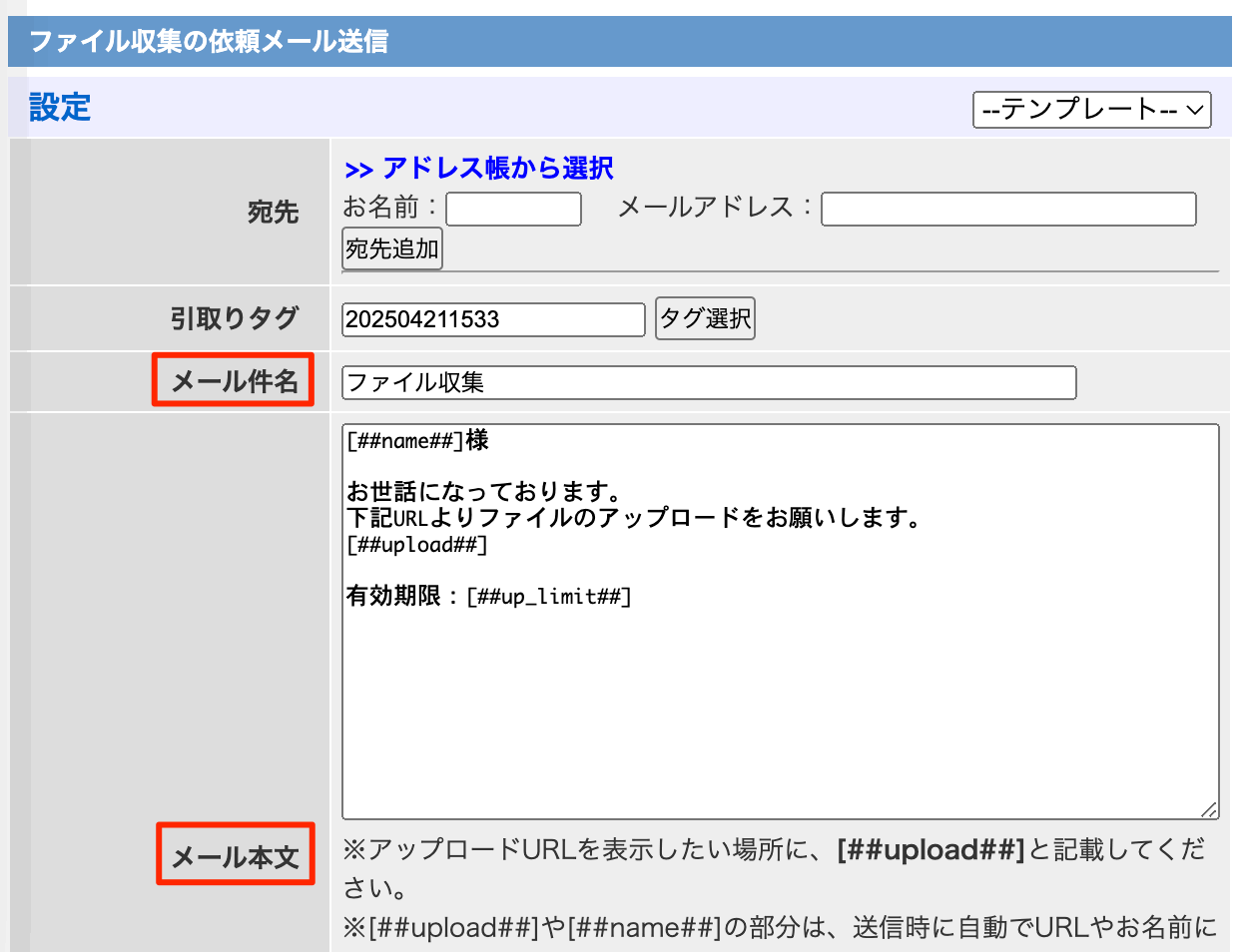Expand the template selector at top right
The image size is (1244, 952).
click(x=1092, y=110)
